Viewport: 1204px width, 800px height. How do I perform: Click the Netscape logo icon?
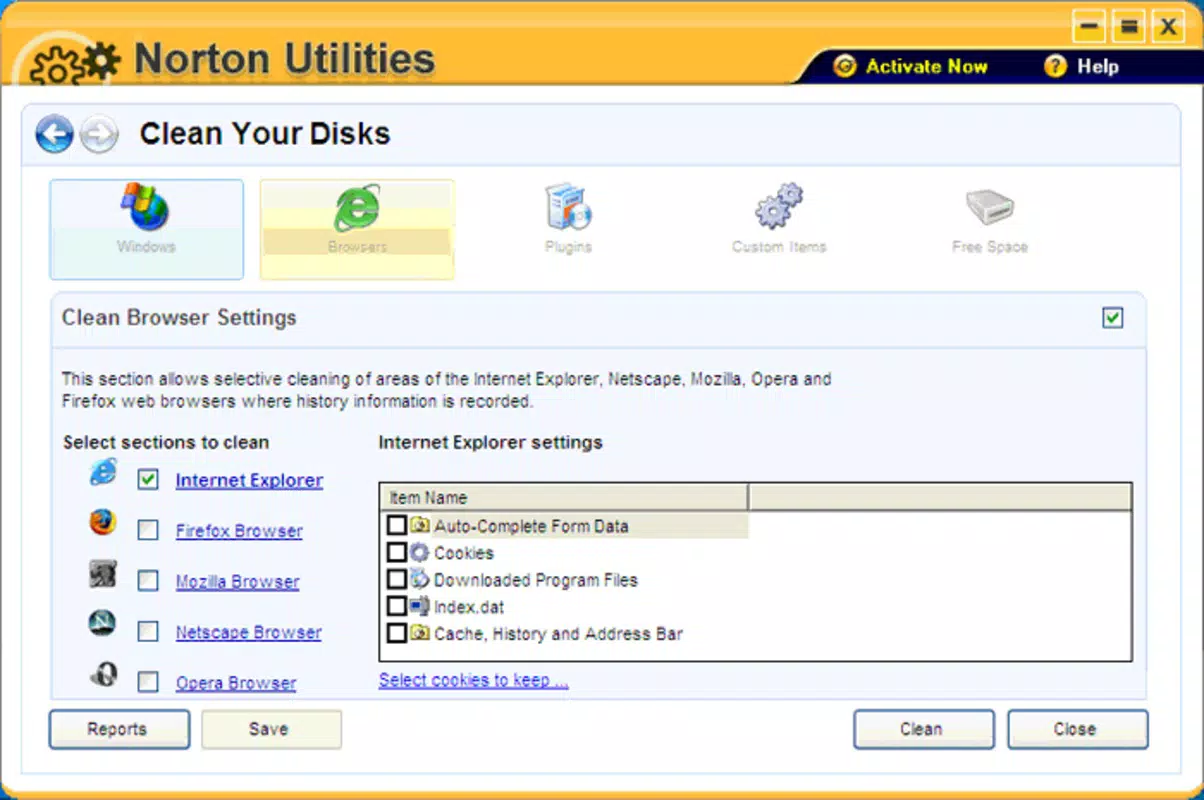coord(102,624)
